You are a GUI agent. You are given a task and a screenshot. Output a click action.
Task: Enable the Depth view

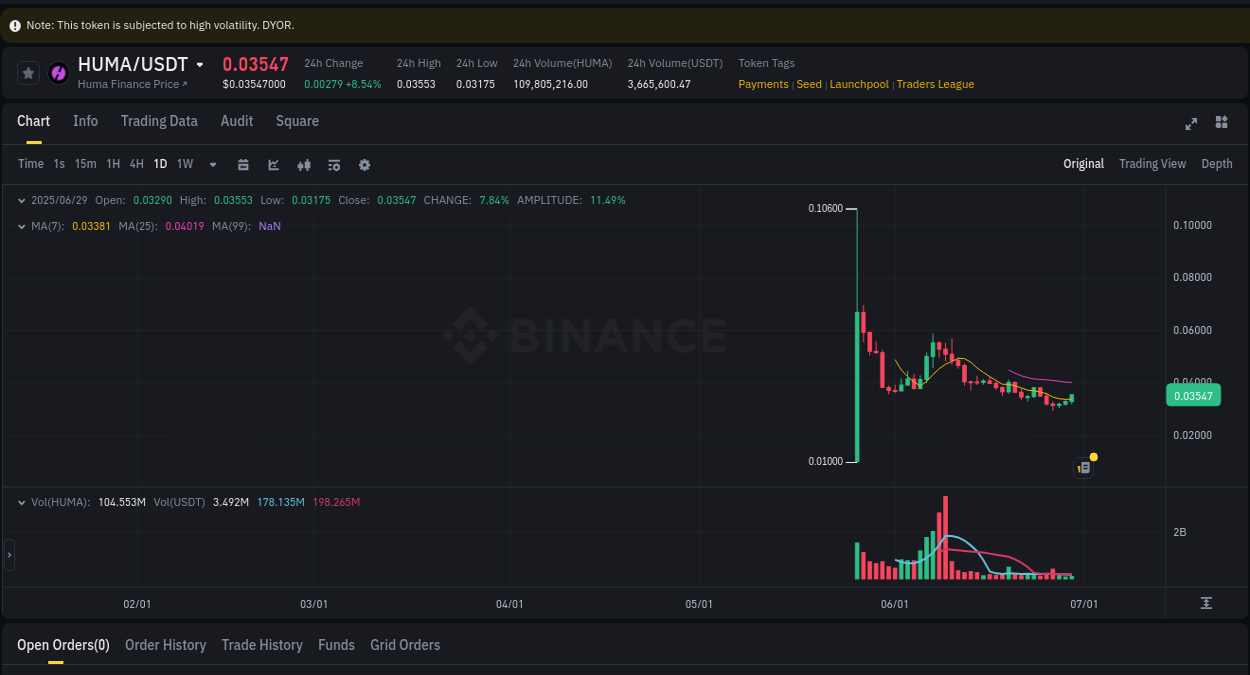point(1217,163)
